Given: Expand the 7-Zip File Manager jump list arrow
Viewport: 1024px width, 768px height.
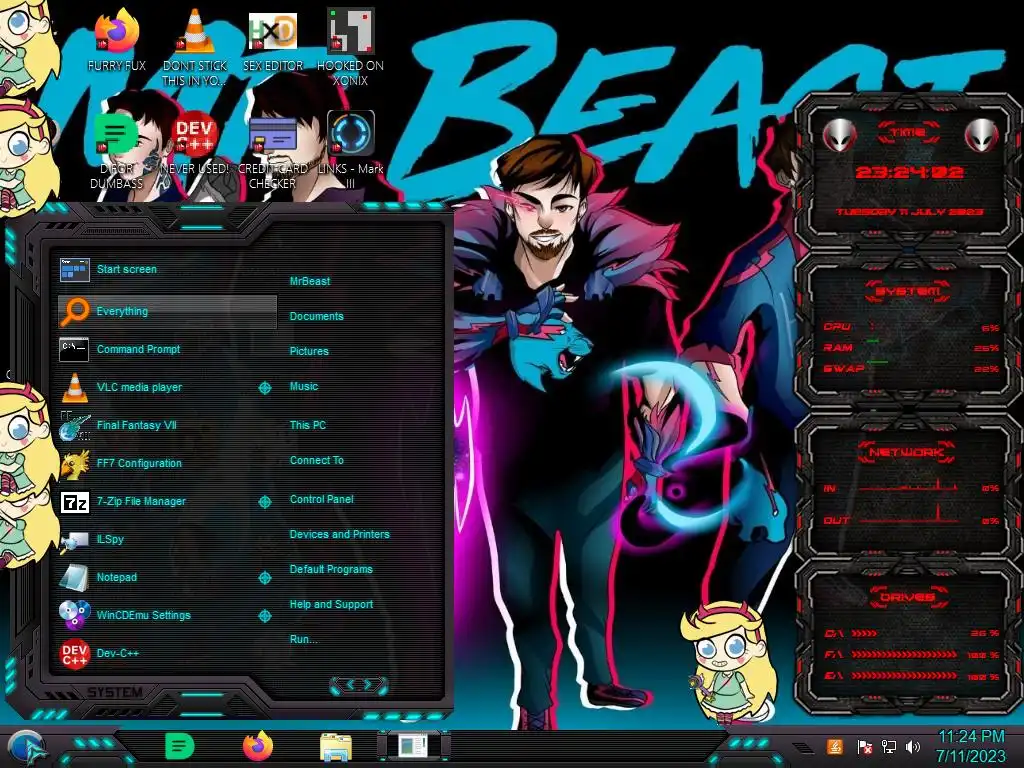Looking at the screenshot, I should [x=264, y=502].
